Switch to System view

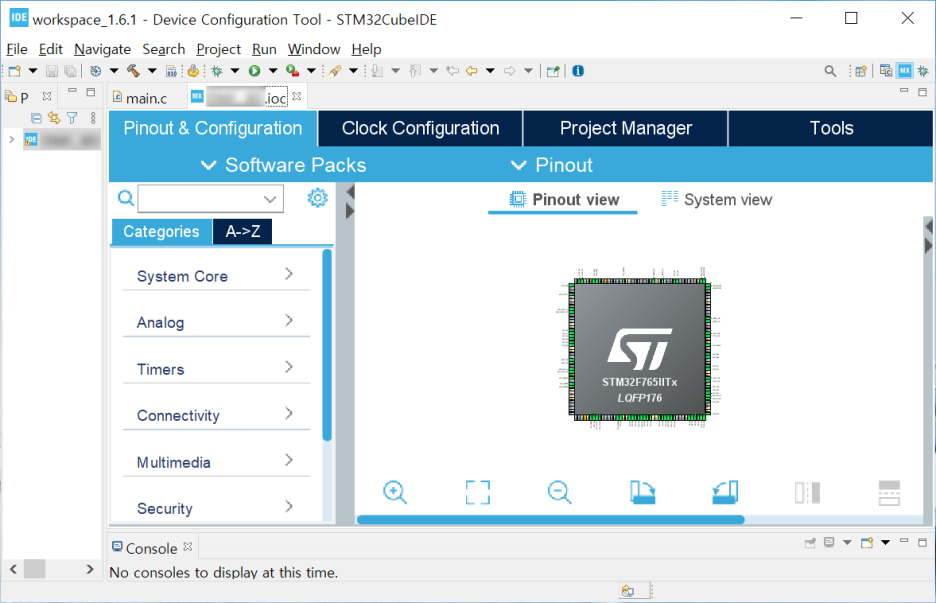[716, 199]
